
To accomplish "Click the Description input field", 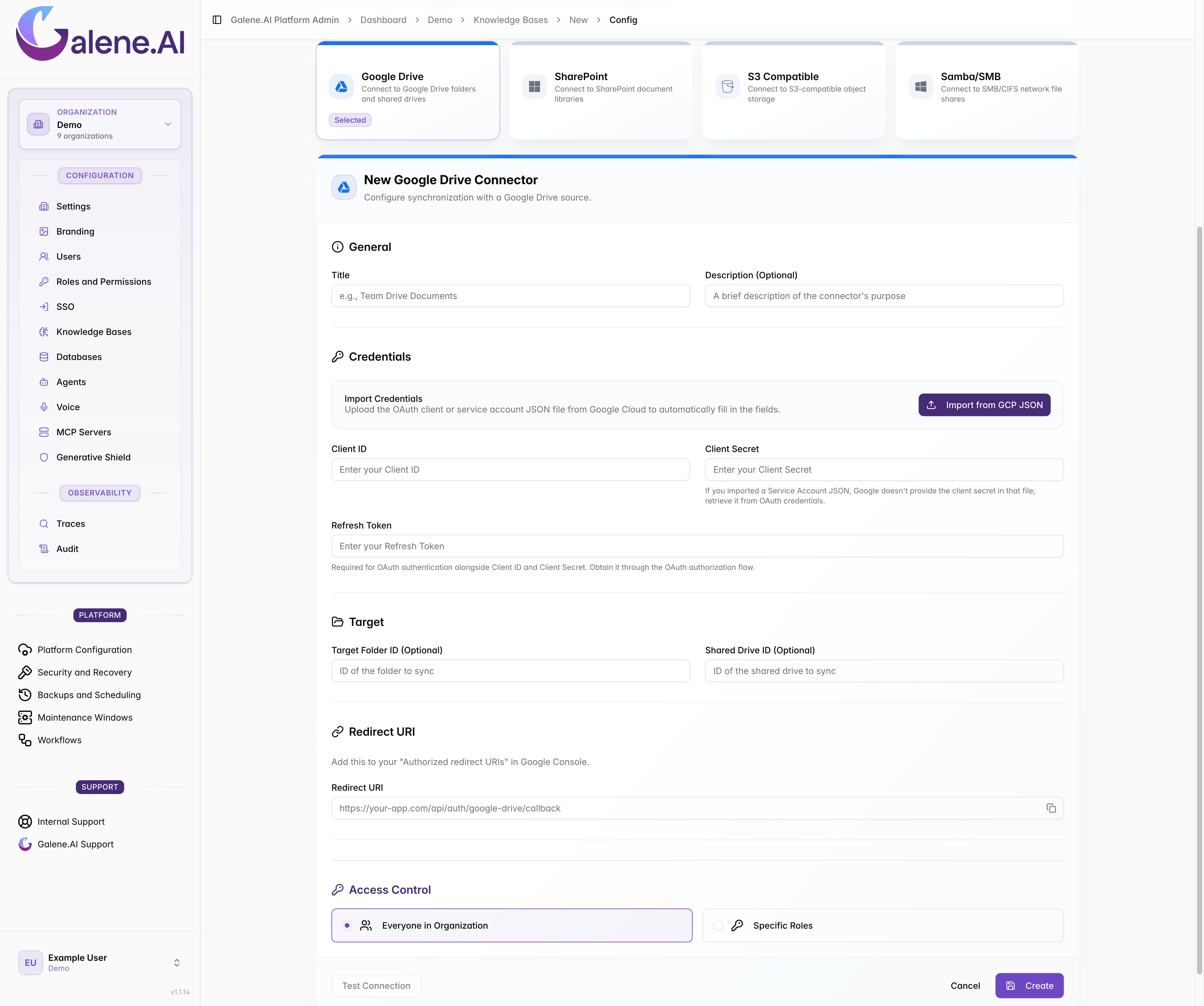I will [x=884, y=296].
